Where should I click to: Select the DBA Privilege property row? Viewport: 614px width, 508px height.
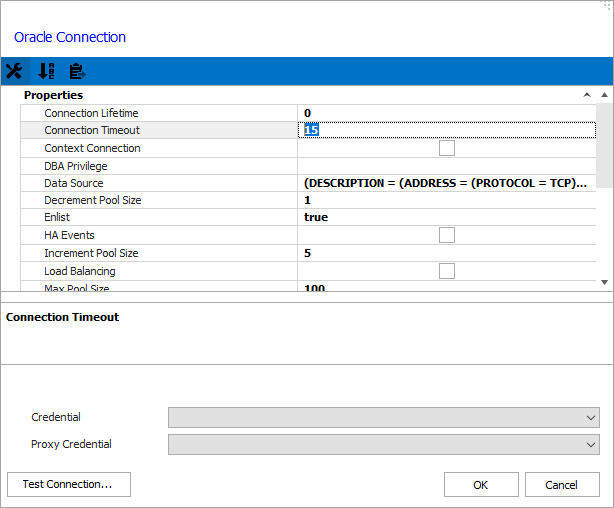(x=308, y=166)
